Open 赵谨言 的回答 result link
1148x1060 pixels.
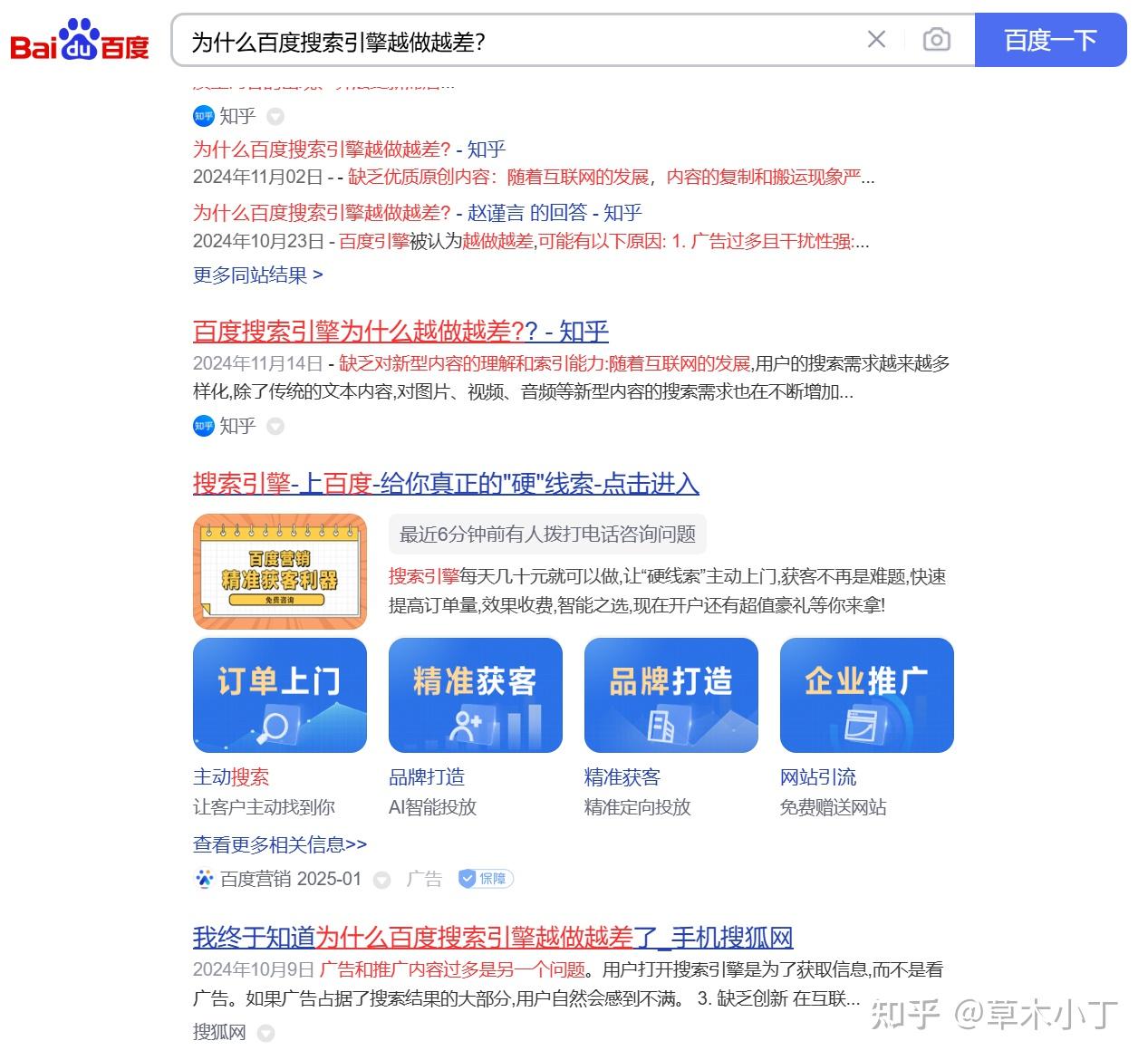tap(417, 213)
